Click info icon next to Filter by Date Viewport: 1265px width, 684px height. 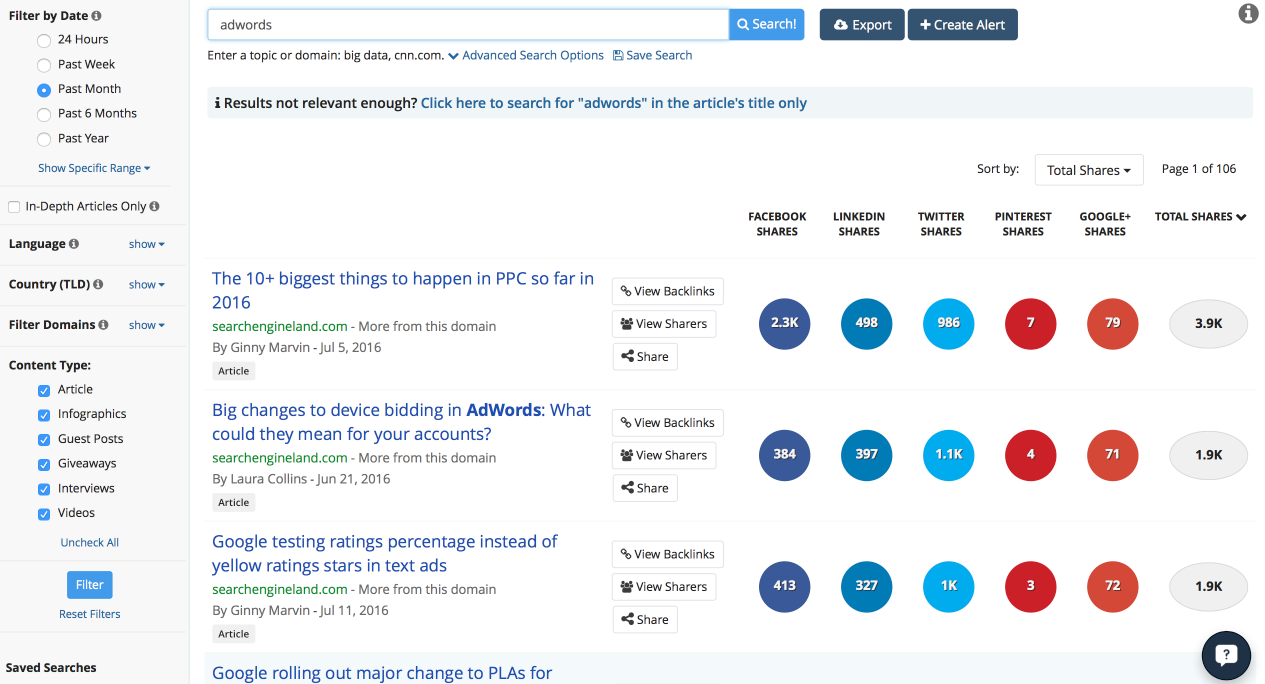click(96, 16)
